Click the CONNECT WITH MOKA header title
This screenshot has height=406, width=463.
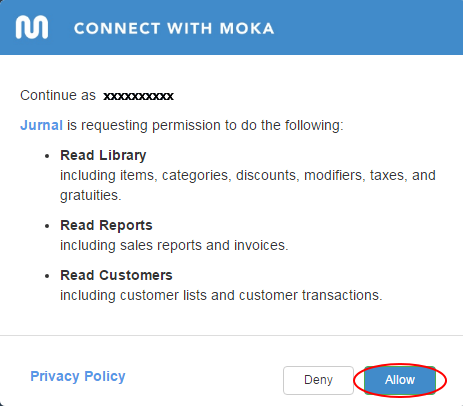[174, 28]
